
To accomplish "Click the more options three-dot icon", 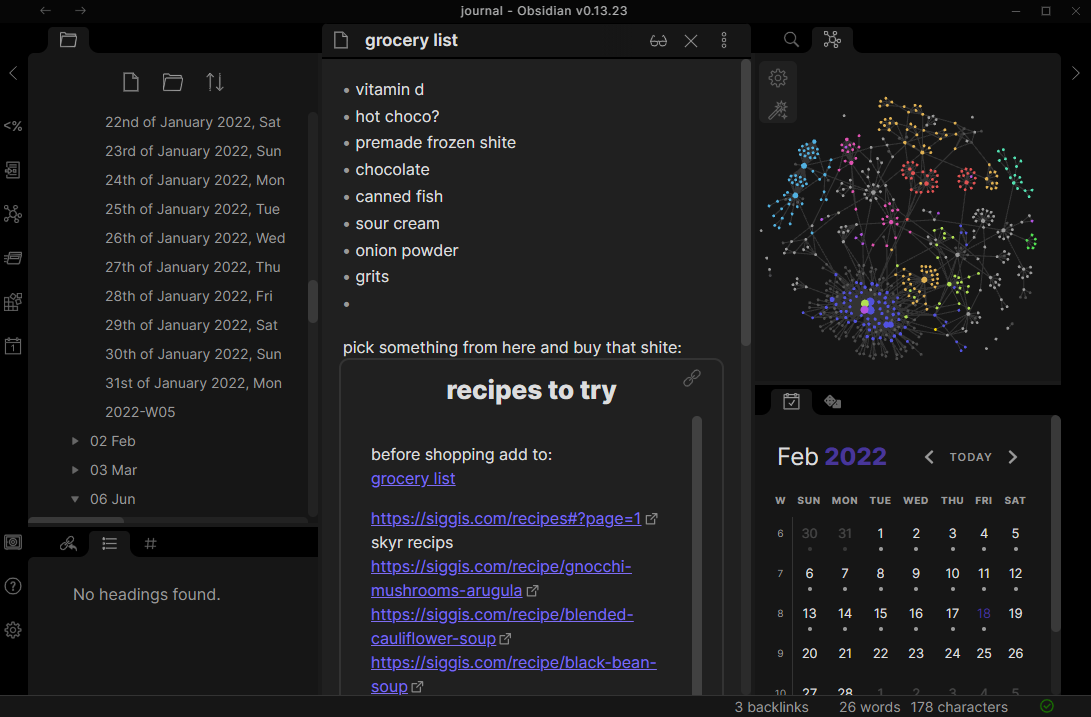I will (724, 41).
